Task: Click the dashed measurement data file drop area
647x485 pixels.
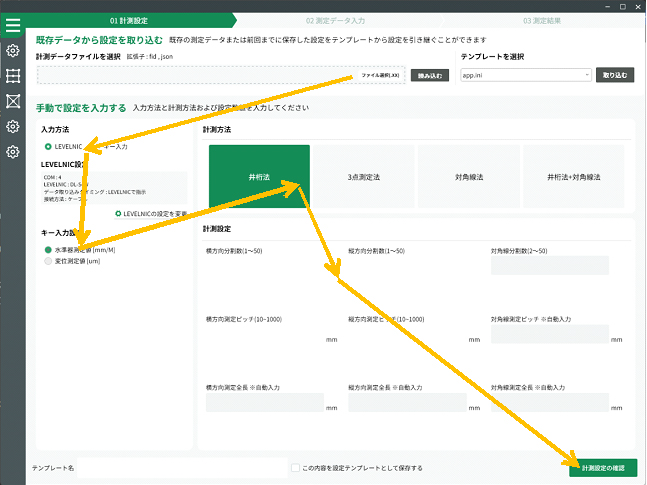Action: [x=221, y=75]
